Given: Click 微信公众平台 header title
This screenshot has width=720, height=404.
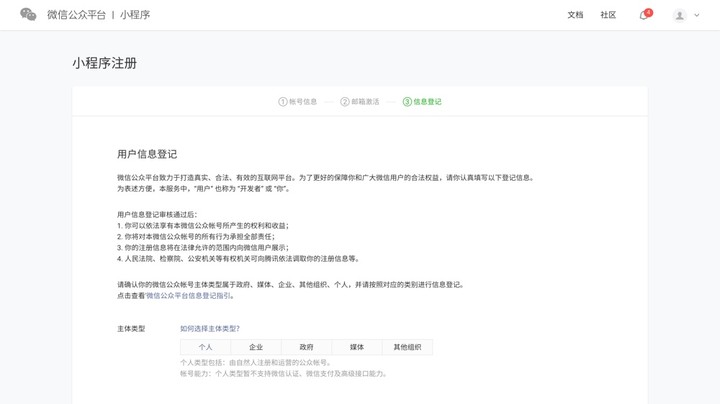Looking at the screenshot, I should 76,15.
